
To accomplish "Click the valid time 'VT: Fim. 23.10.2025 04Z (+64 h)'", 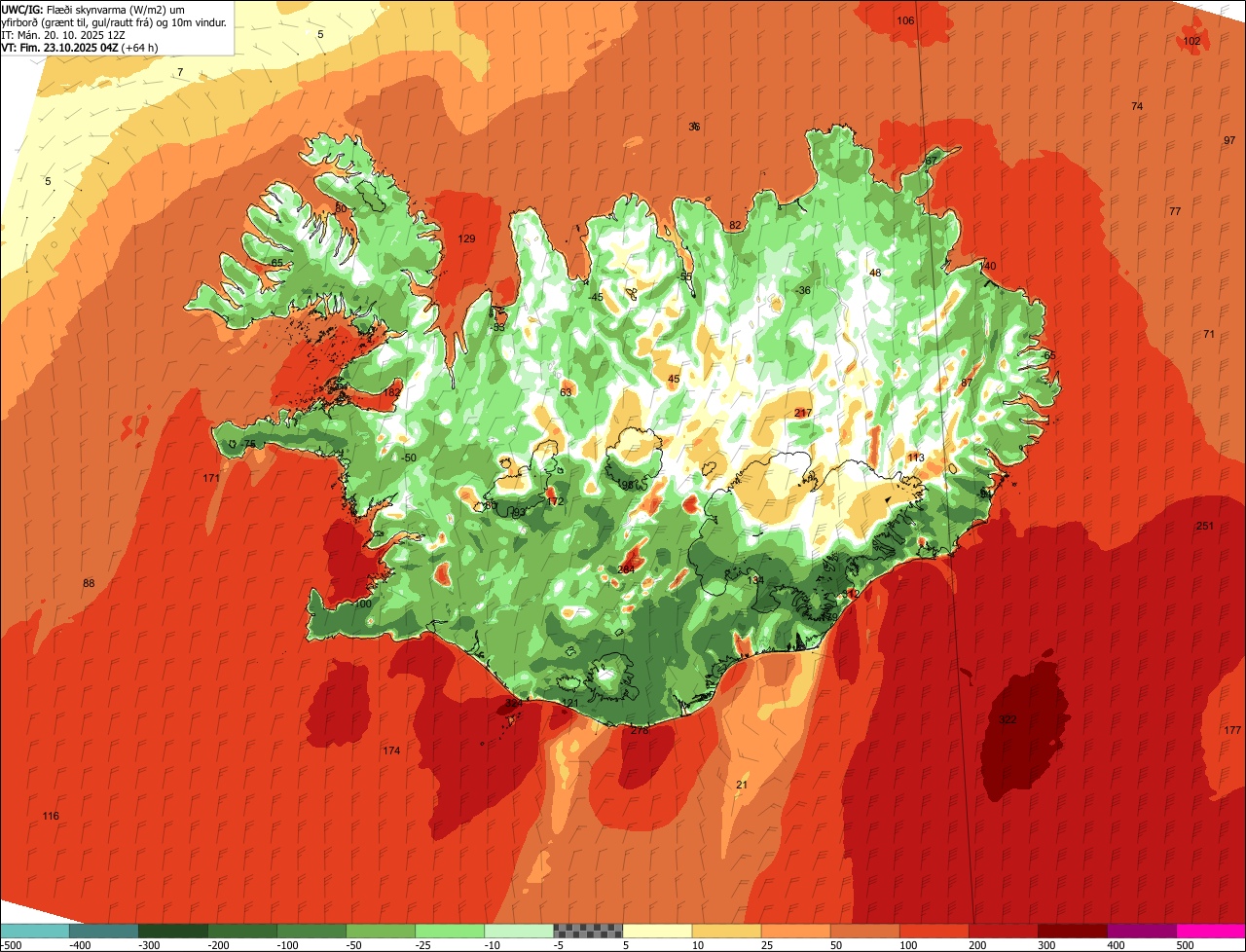I will coord(80,47).
